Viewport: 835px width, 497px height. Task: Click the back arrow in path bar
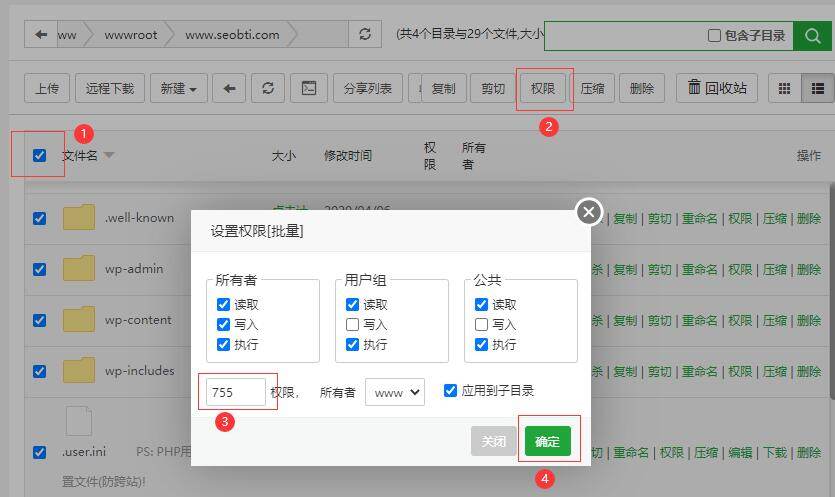(40, 35)
